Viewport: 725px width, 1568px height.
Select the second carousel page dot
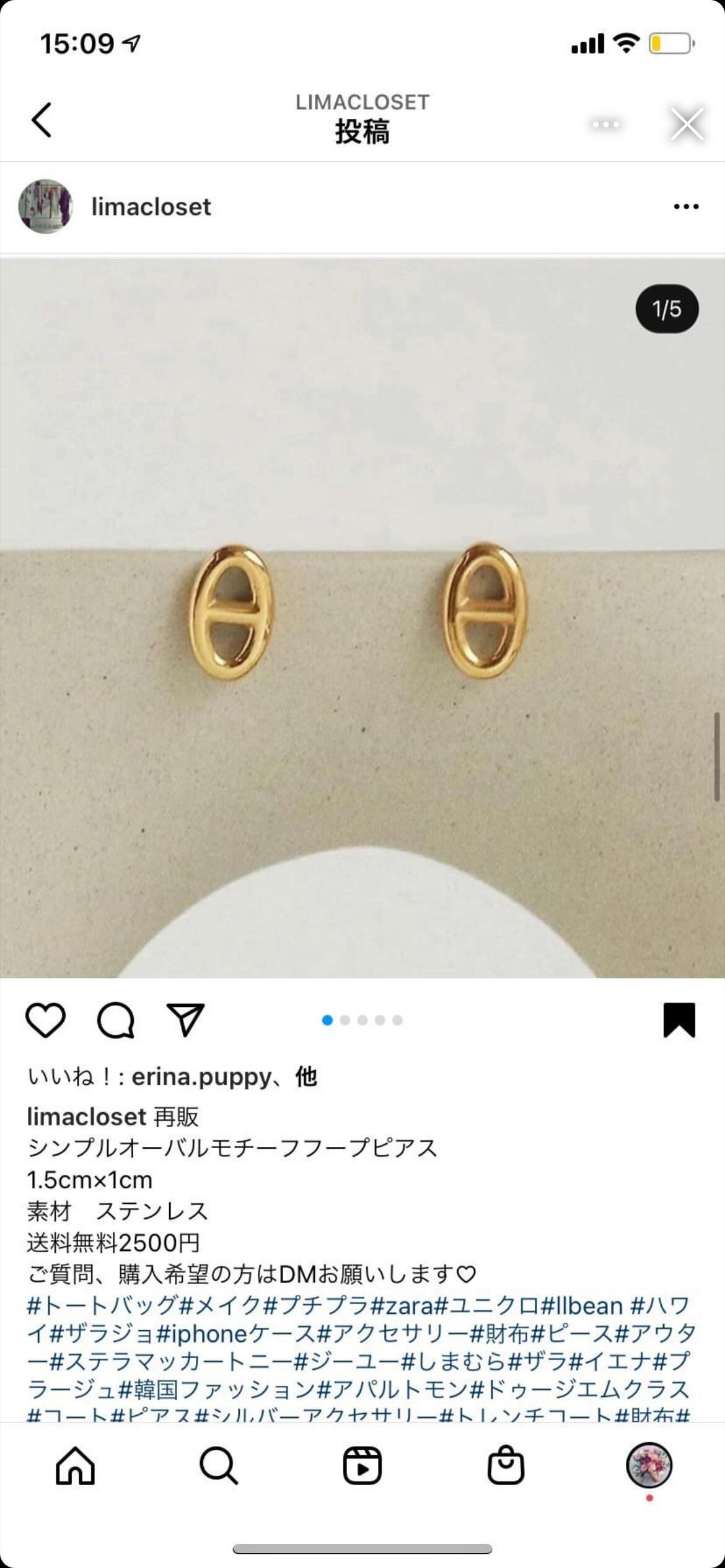click(x=345, y=1020)
